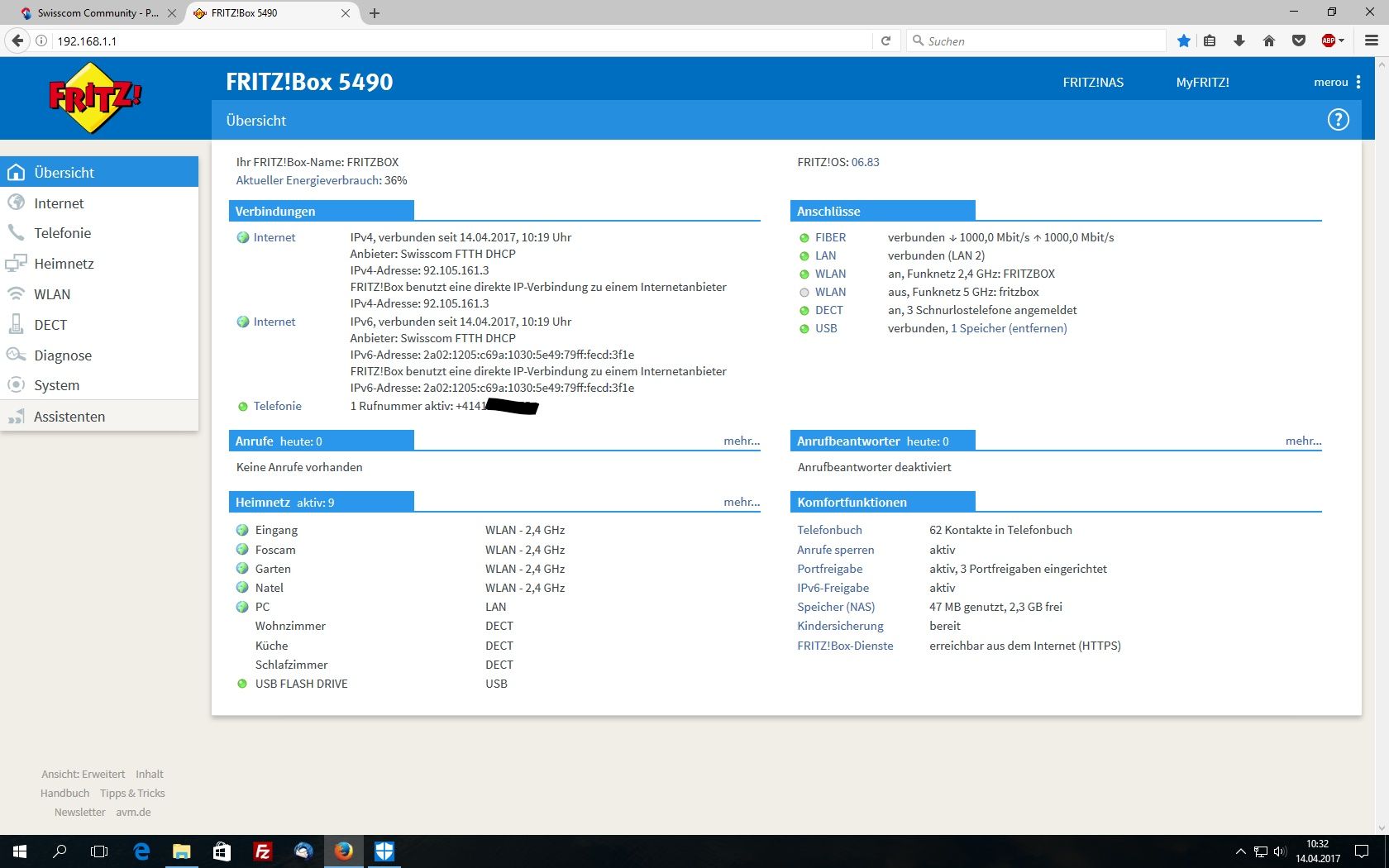Click the active 2,4 GHz WLAN link

click(x=830, y=274)
